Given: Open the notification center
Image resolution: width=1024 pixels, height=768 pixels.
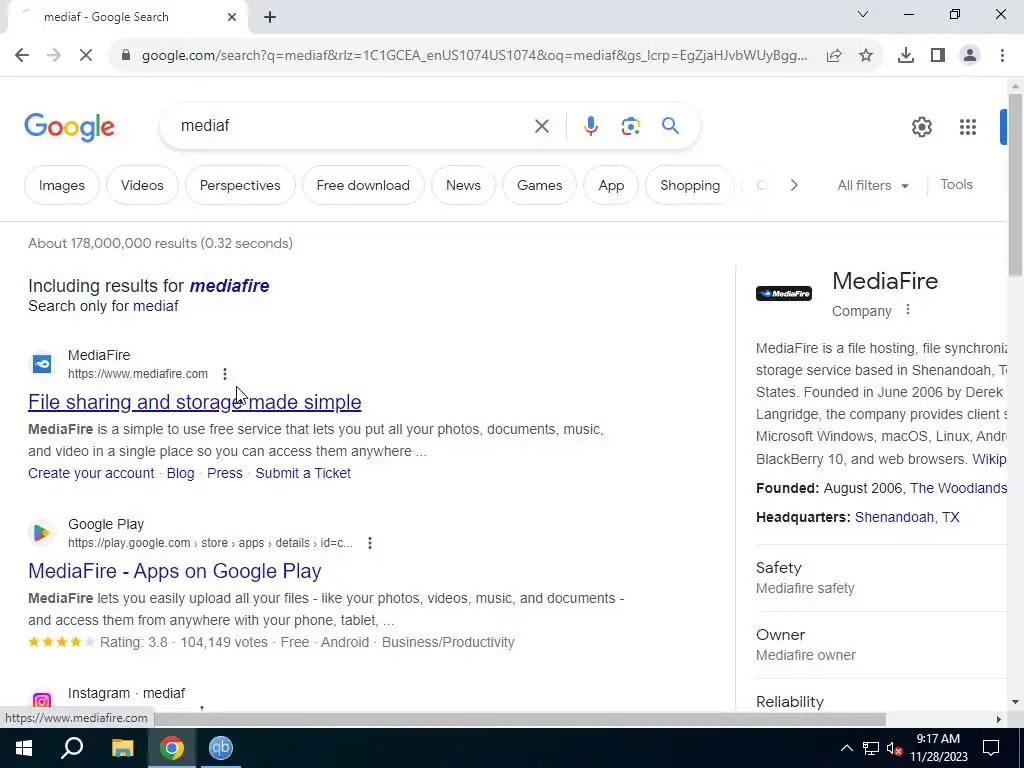Looking at the screenshot, I should click(x=991, y=748).
